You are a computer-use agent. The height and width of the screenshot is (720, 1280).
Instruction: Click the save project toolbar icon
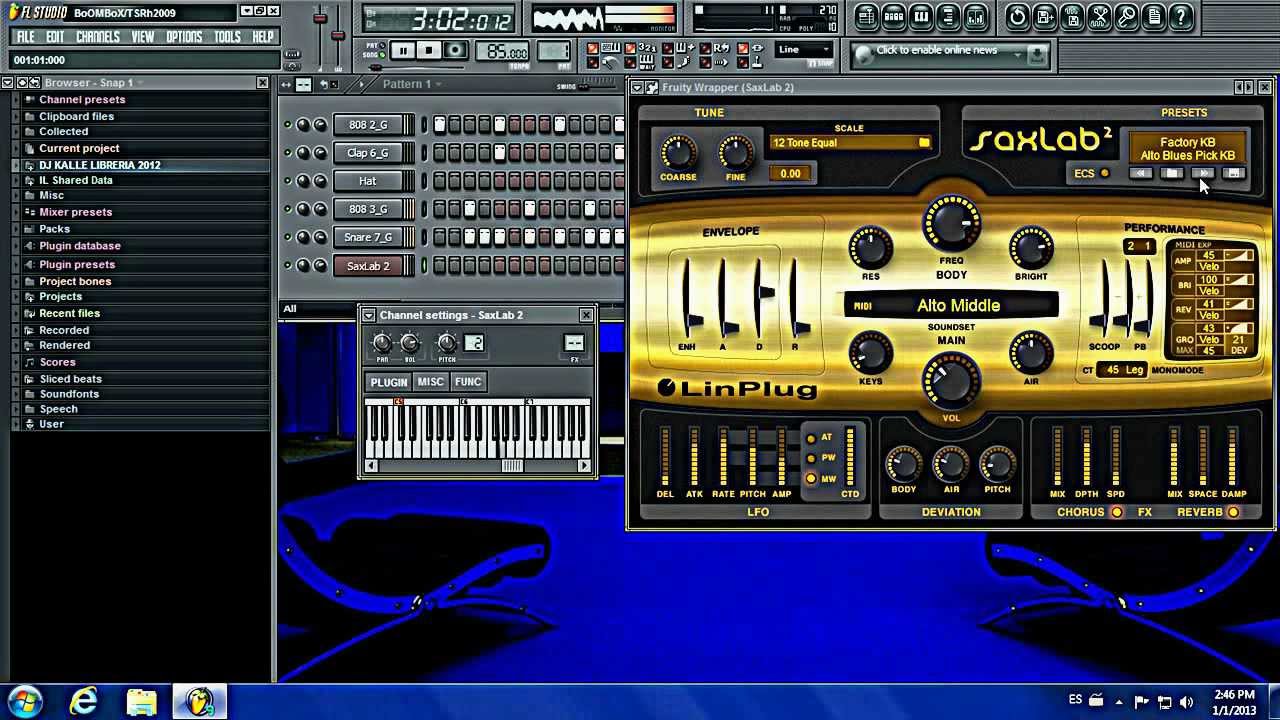[x=1045, y=17]
